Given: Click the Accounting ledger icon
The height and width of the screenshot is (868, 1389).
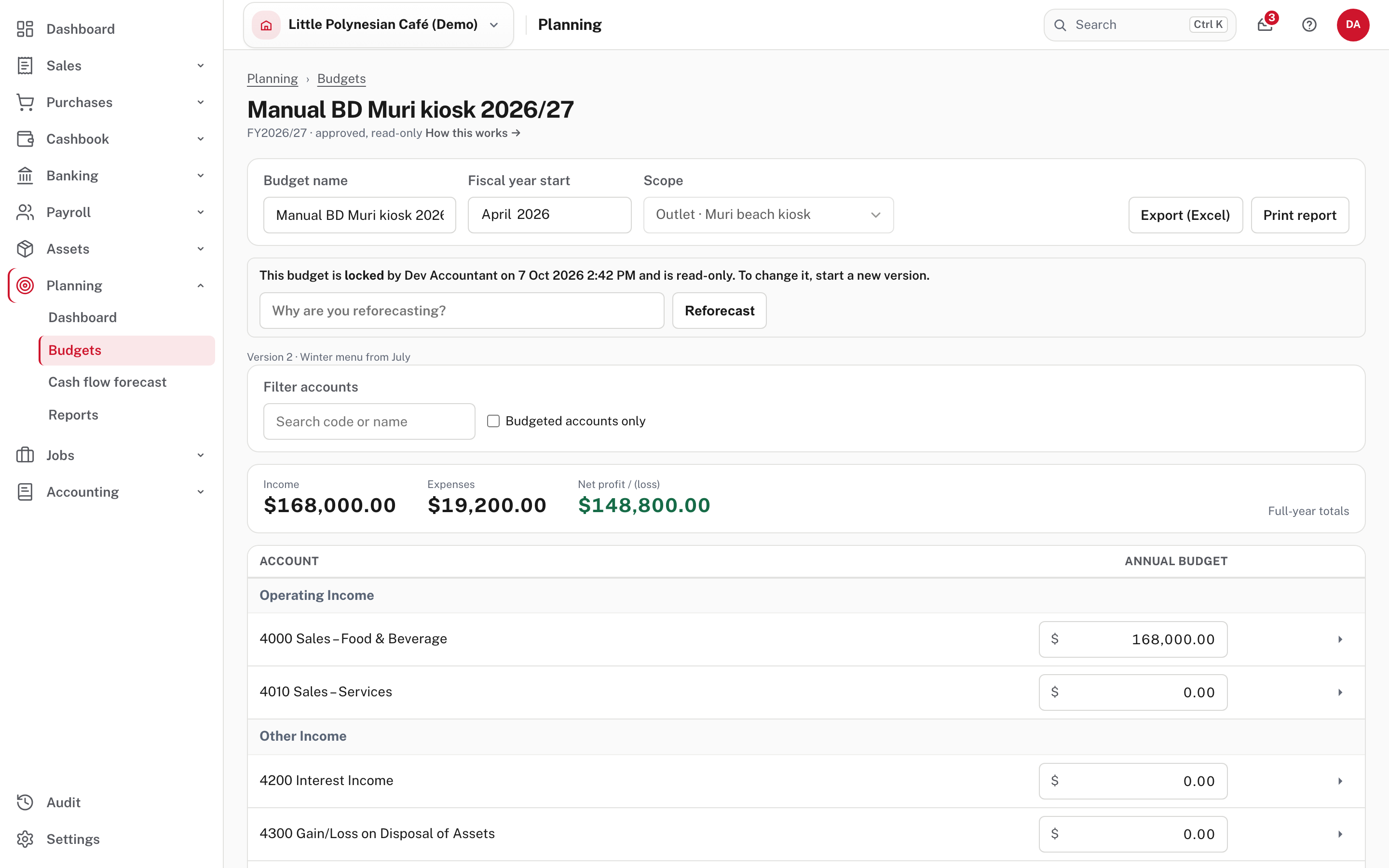Looking at the screenshot, I should pos(25,492).
